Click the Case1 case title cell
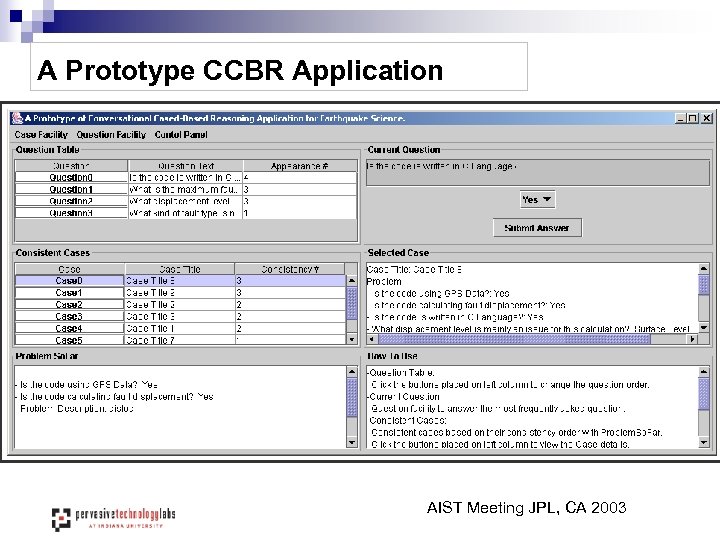720x540 pixels. click(x=179, y=292)
